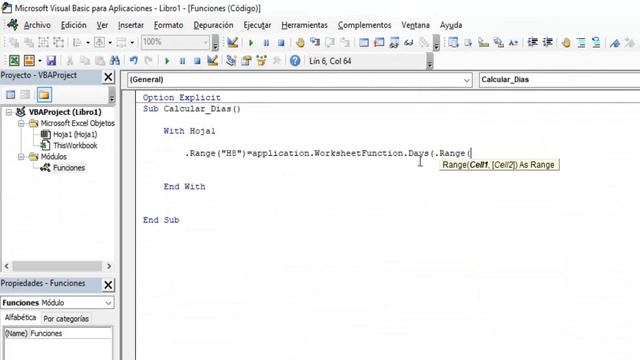Click the Reset stop icon beside the Find toolbar's pause
Screen dimensions: 640x360
click(x=197, y=61)
